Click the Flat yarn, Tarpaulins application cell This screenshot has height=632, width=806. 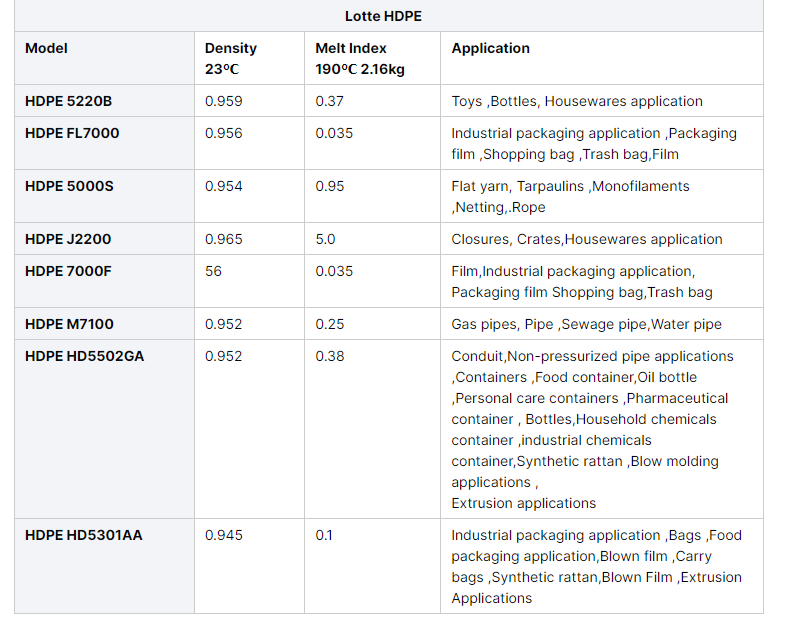(570, 196)
